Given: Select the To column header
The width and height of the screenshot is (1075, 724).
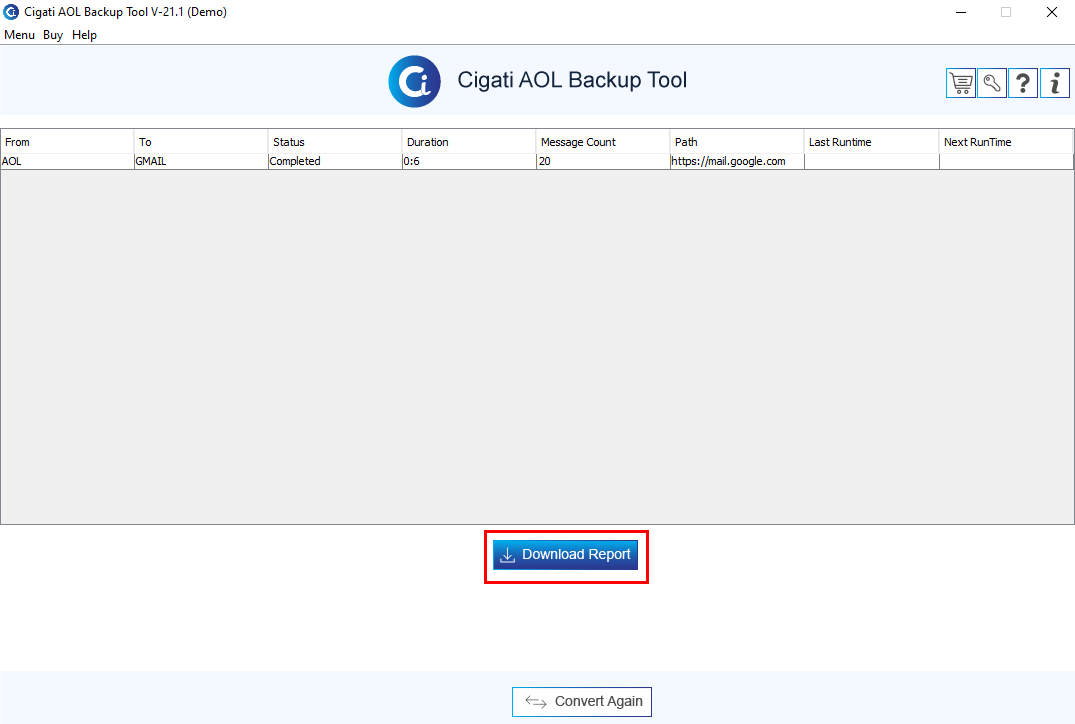Looking at the screenshot, I should click(x=201, y=142).
